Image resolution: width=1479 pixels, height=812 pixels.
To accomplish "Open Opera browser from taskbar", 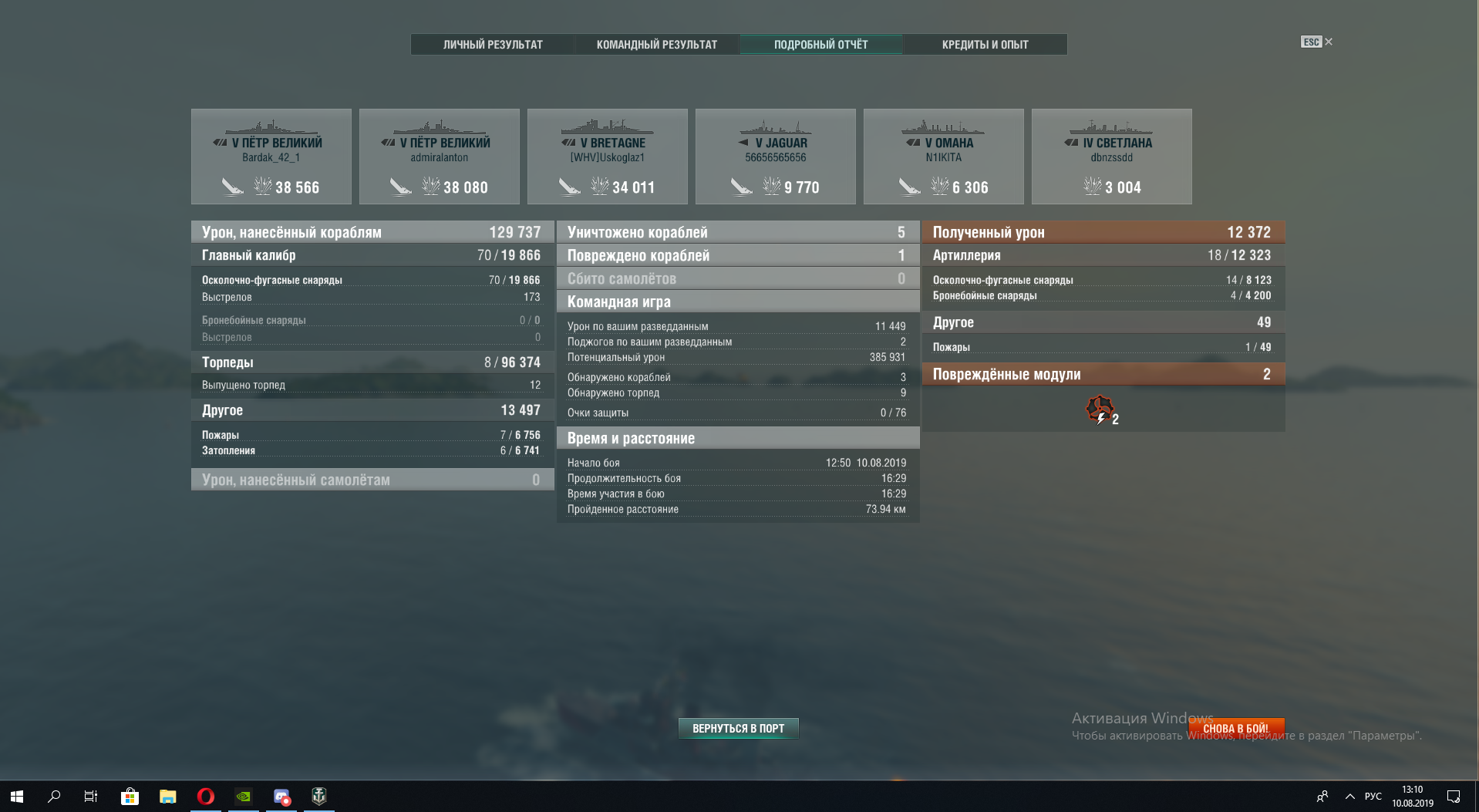I will pyautogui.click(x=206, y=796).
